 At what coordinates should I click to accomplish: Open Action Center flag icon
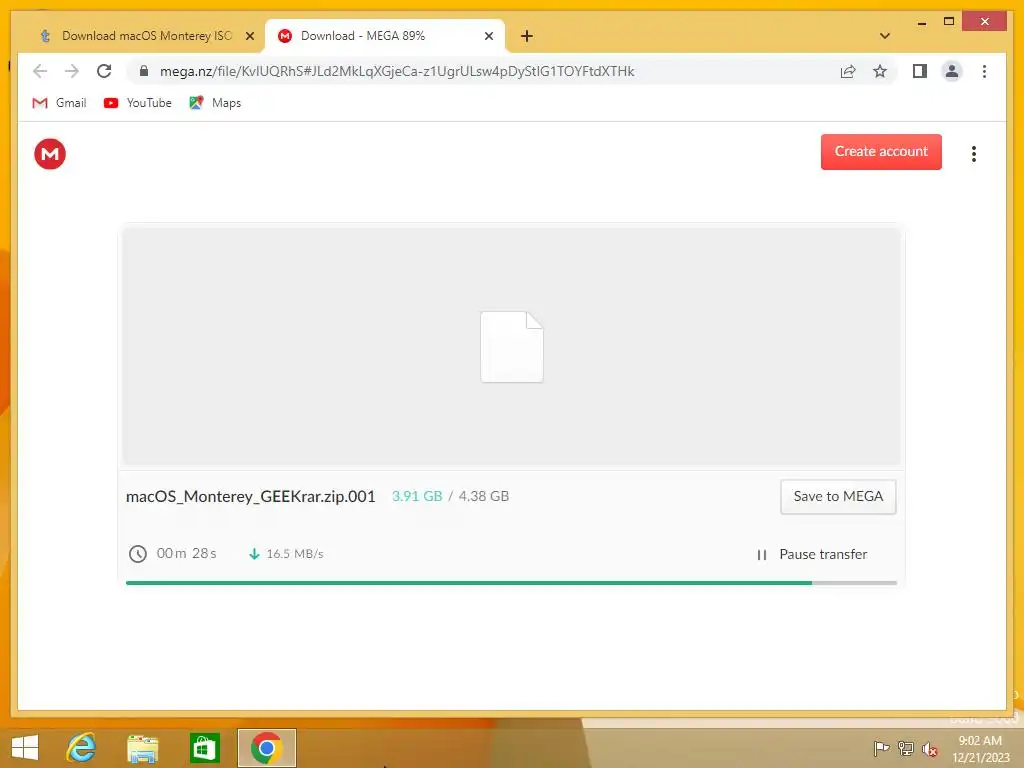[x=881, y=748]
